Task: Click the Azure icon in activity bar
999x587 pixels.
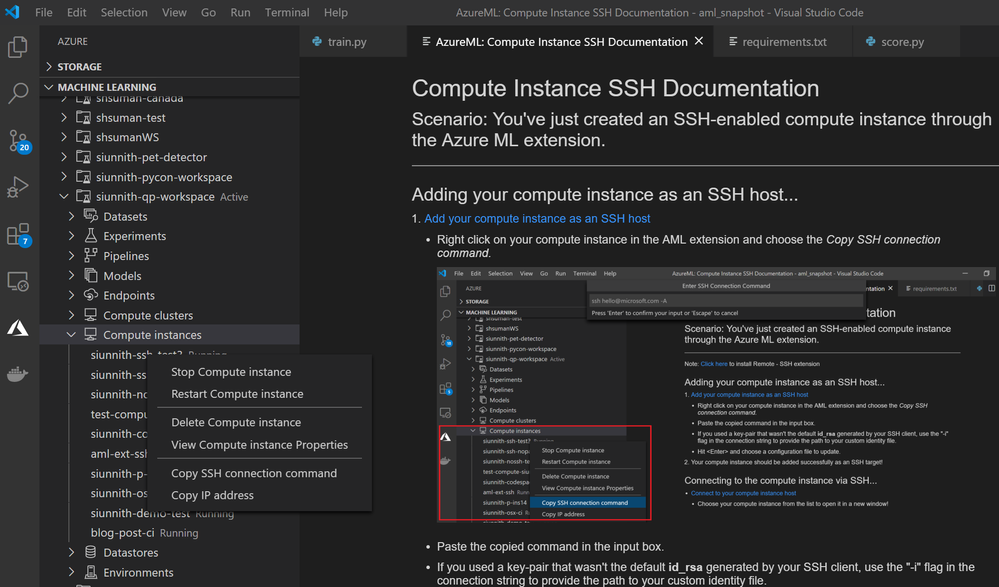Action: 18,328
